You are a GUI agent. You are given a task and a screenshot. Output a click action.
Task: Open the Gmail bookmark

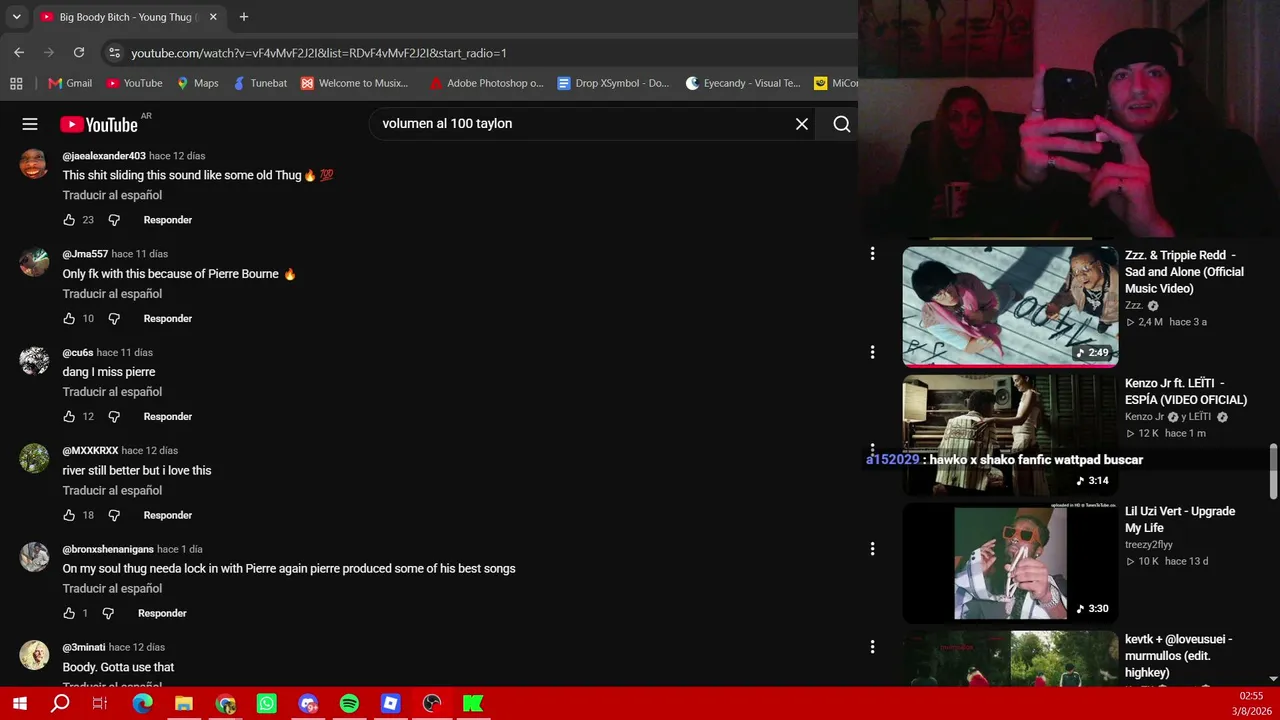[x=69, y=83]
